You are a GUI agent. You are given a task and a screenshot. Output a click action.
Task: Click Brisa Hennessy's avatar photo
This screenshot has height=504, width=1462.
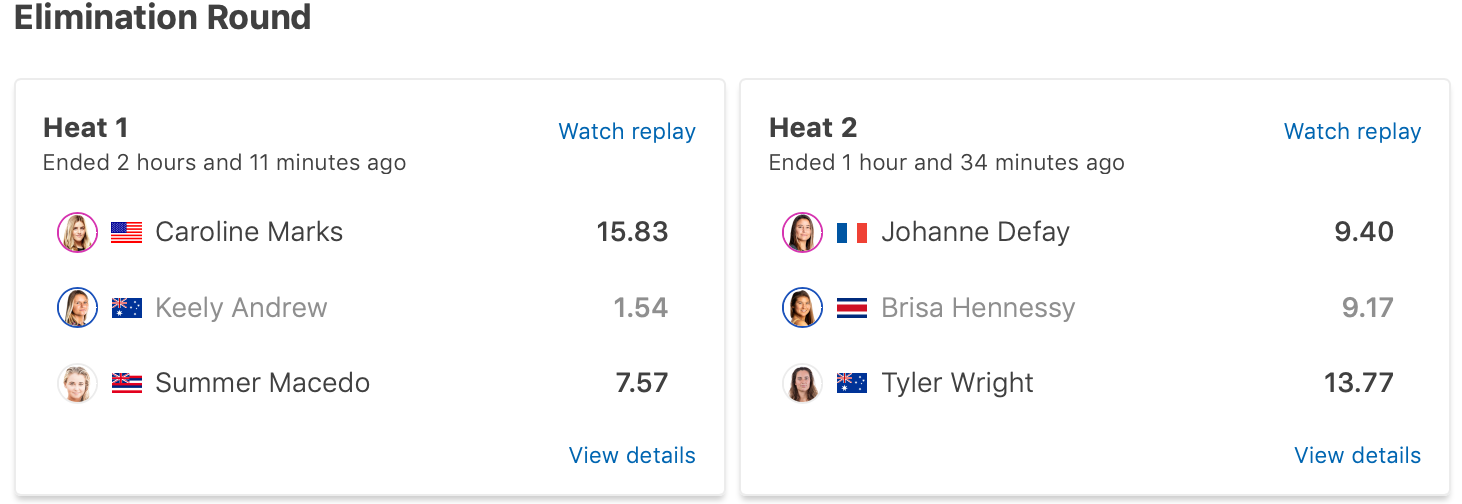(802, 308)
